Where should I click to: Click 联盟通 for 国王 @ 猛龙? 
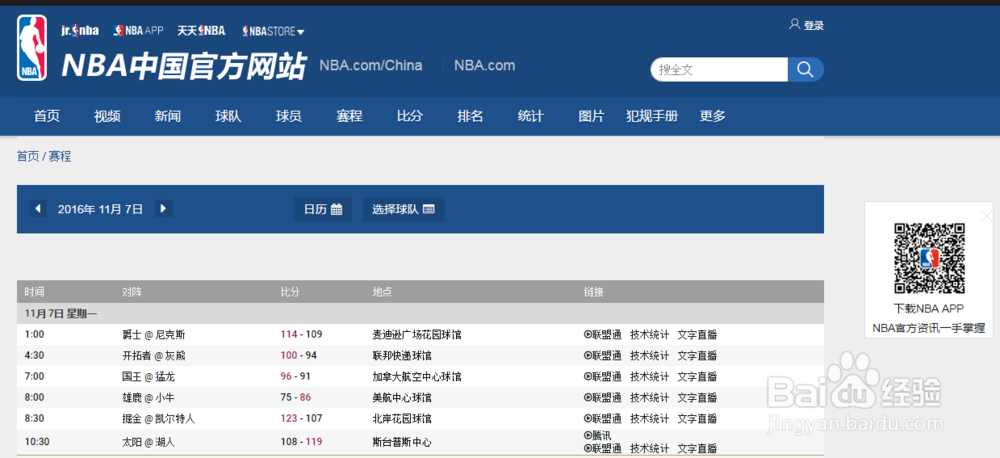pyautogui.click(x=603, y=377)
